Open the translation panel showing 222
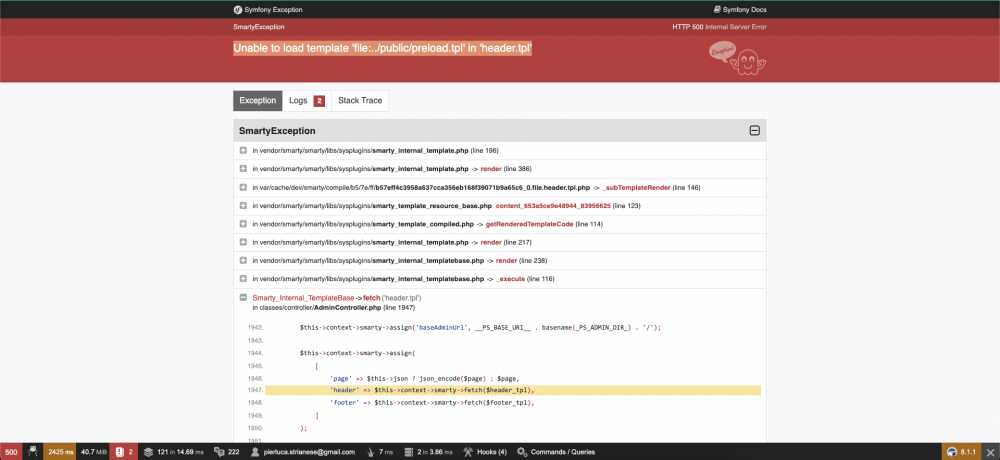This screenshot has width=1000, height=460. coord(226,452)
